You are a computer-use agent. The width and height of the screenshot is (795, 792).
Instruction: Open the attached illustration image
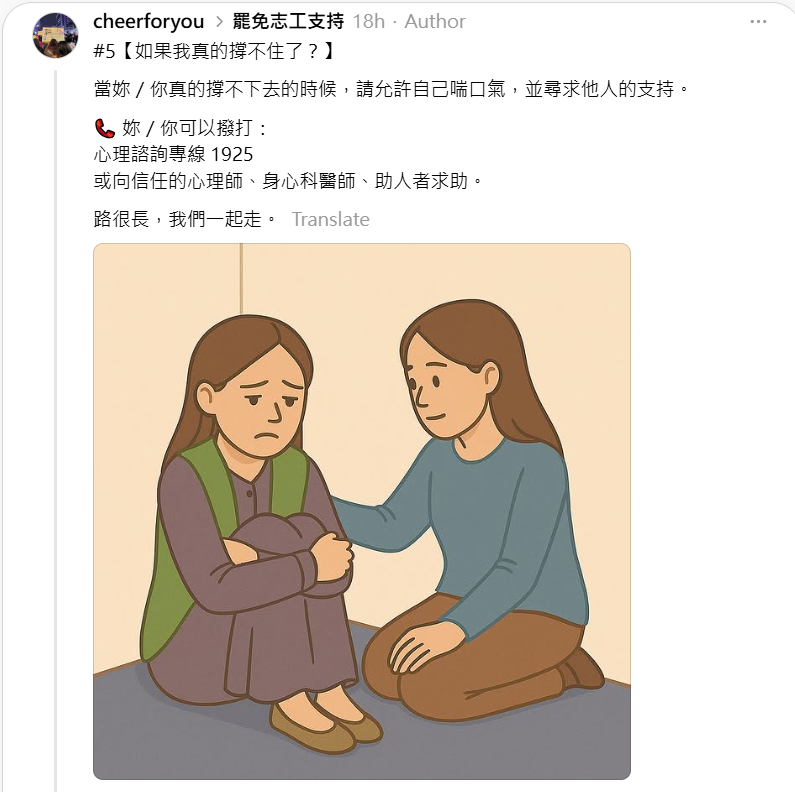point(362,511)
